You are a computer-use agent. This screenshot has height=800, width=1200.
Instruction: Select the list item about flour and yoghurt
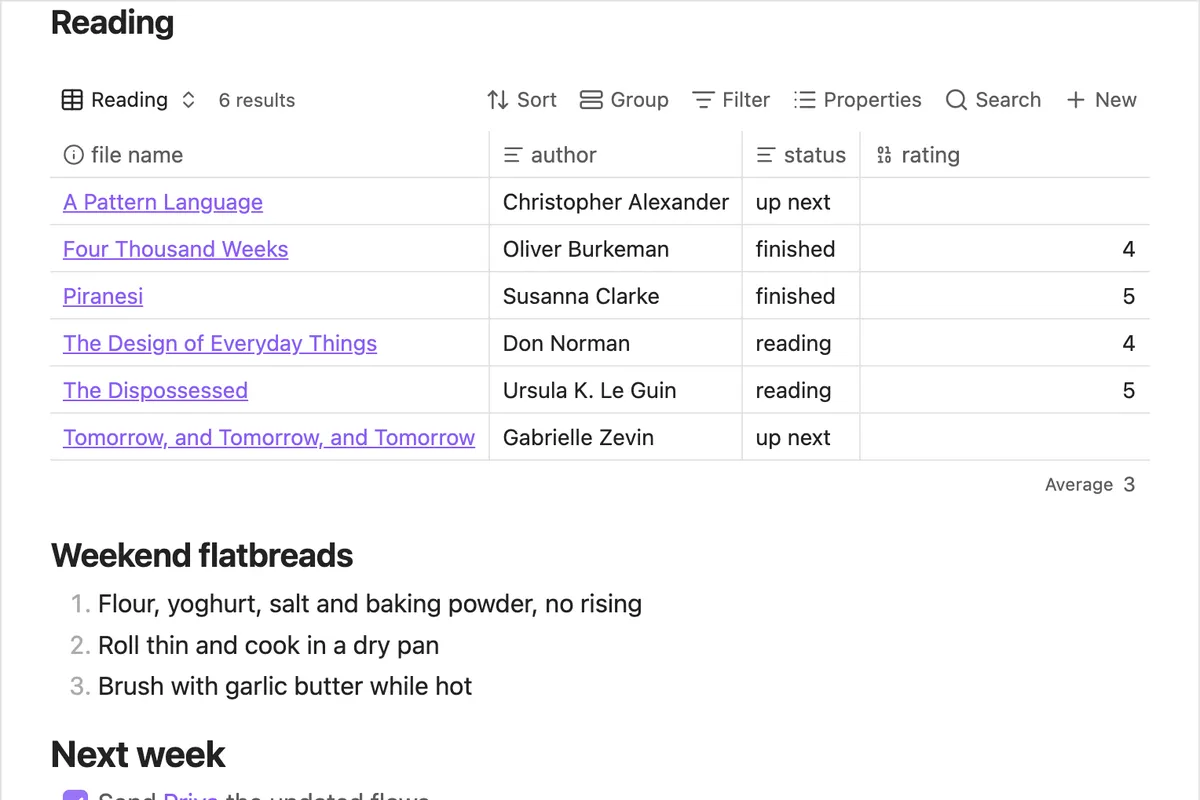[370, 604]
